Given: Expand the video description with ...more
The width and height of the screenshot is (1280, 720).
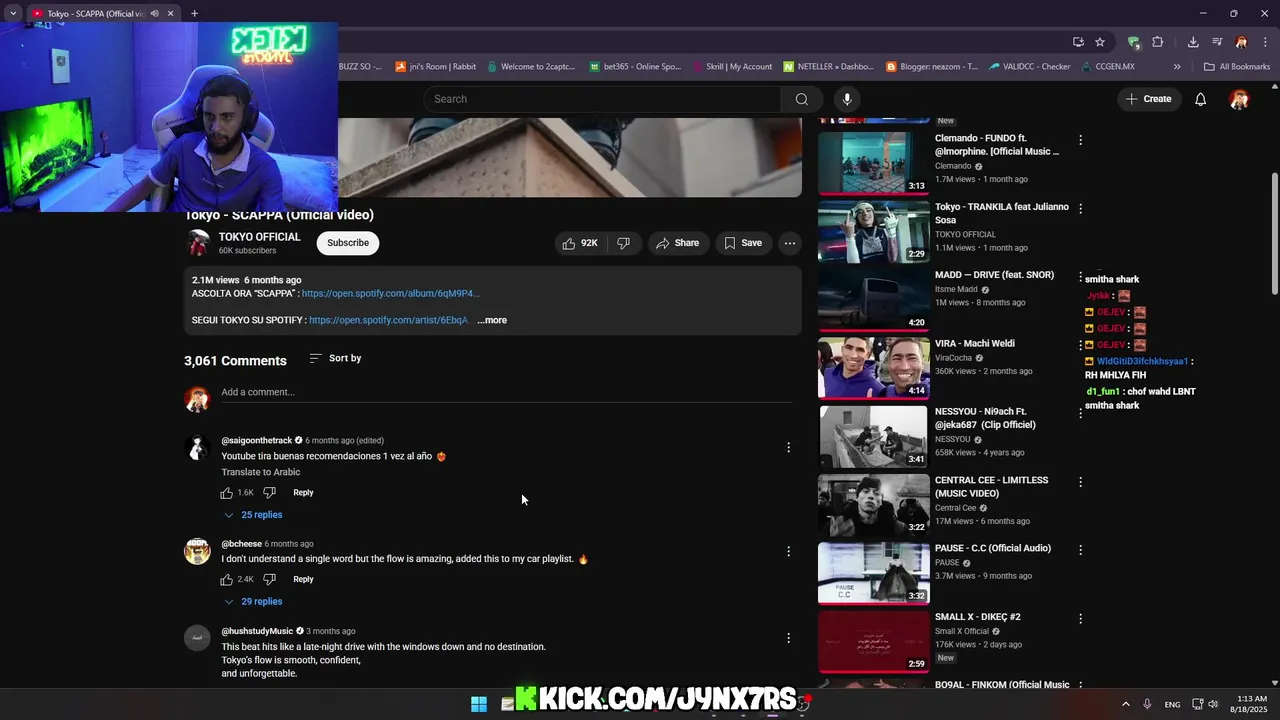Looking at the screenshot, I should point(492,320).
